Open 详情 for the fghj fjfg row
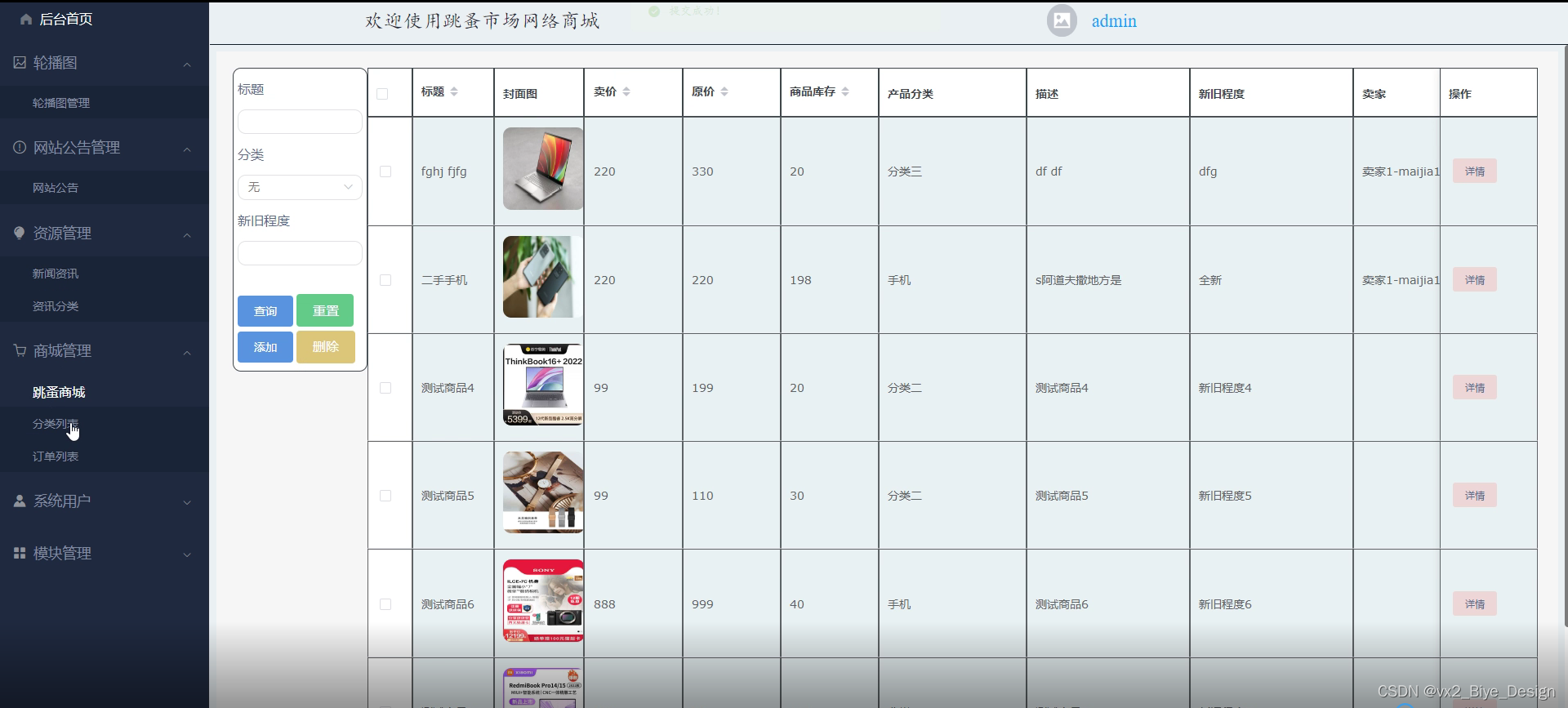Screen dimensions: 1568x708 pyautogui.click(x=1475, y=171)
